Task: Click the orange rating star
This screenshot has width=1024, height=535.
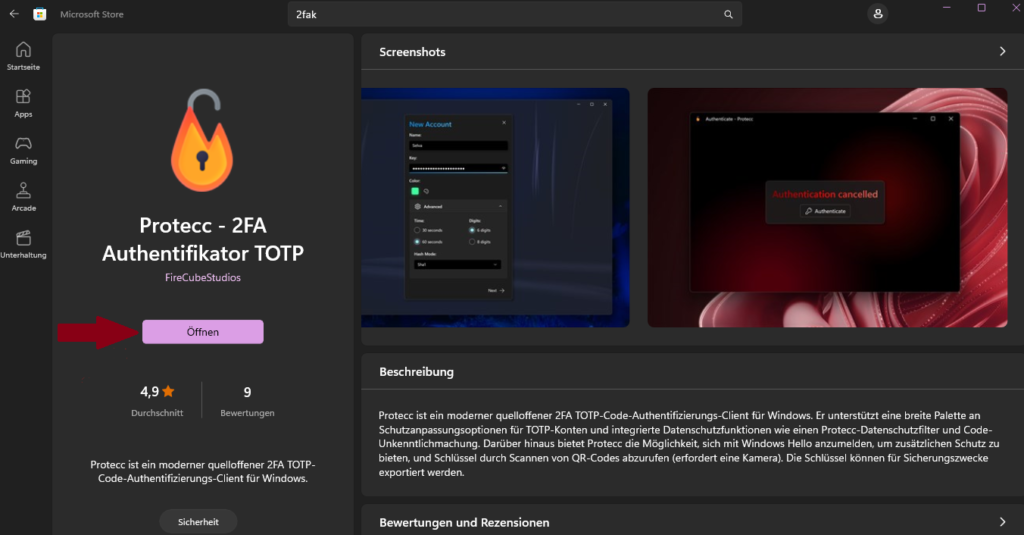Action: coord(168,391)
